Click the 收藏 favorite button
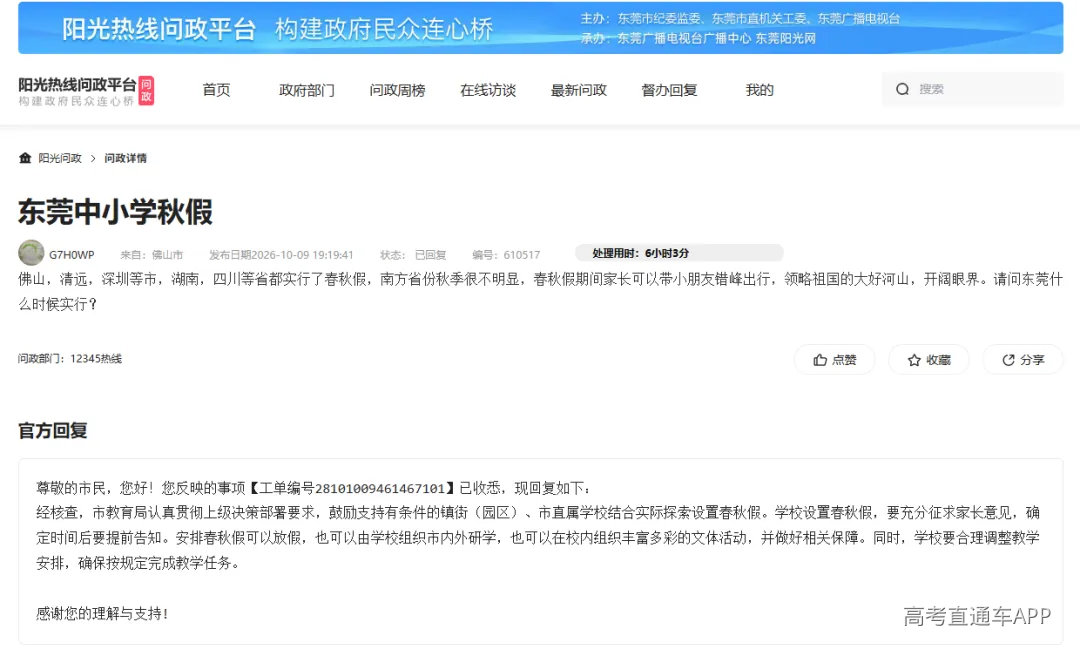Image resolution: width=1080 pixels, height=656 pixels. (x=928, y=360)
